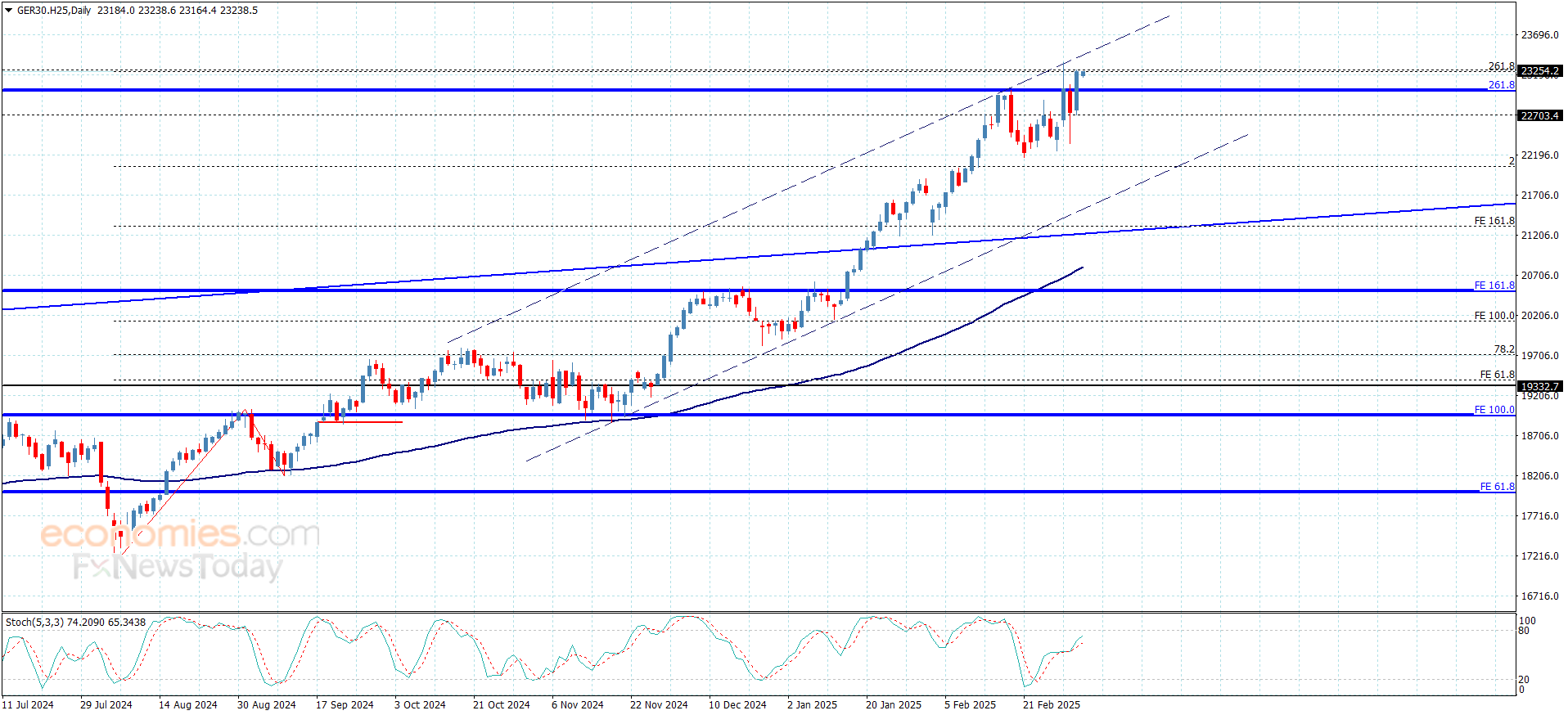Screen dimensions: 1568x715
Task: Click the 11 Jul 2024 date label
Action: tap(28, 705)
